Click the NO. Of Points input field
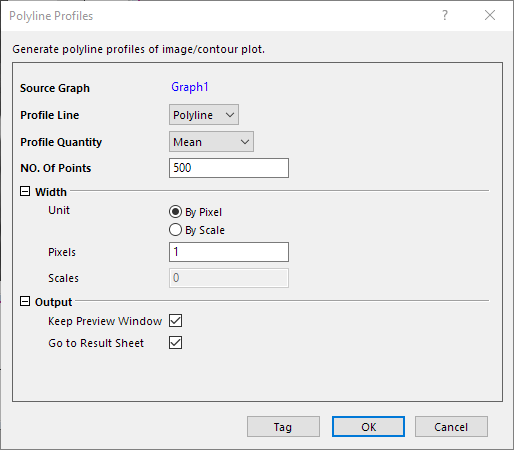The height and width of the screenshot is (450, 514). coord(229,168)
